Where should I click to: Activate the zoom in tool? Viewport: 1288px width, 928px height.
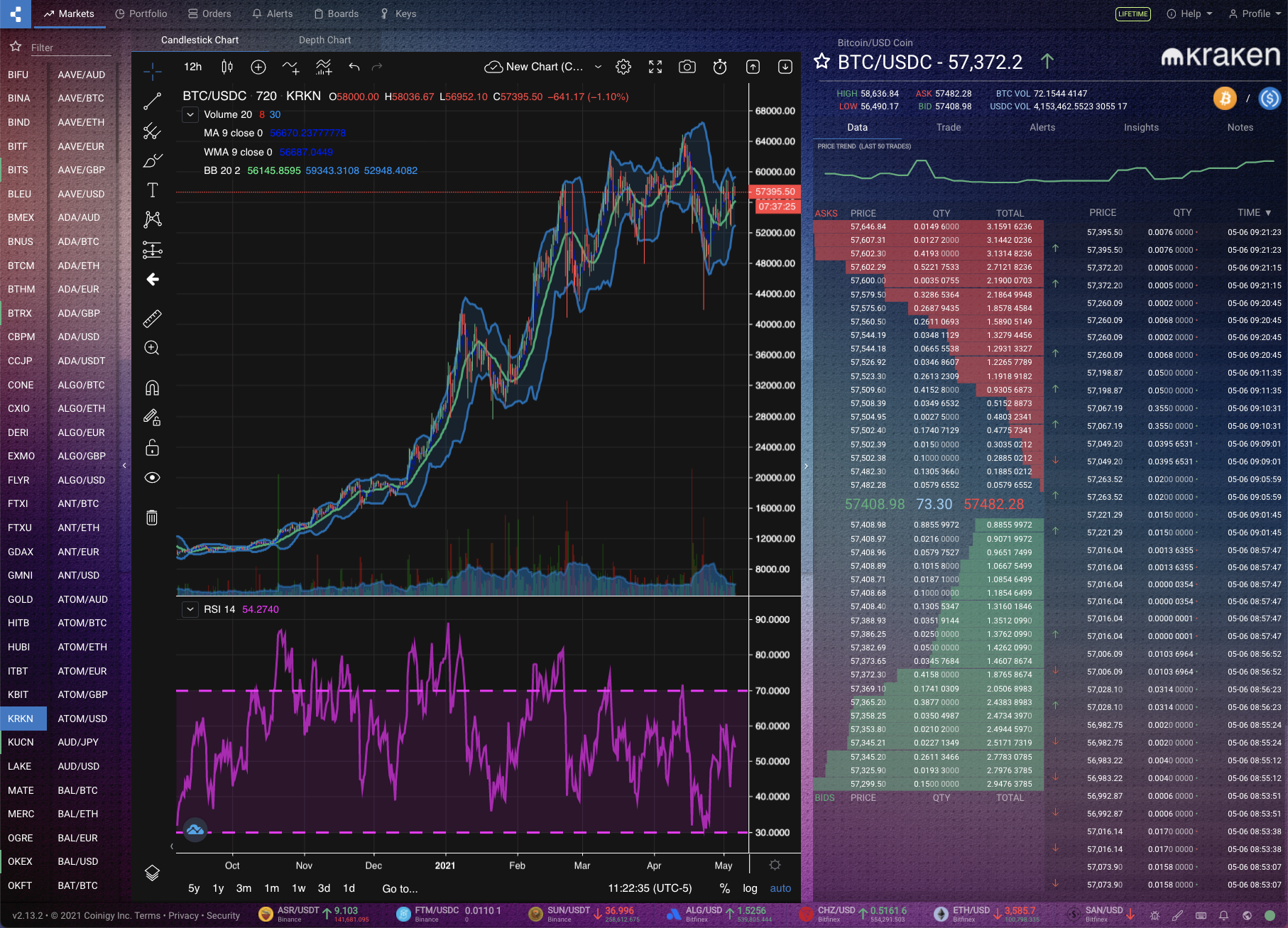[x=152, y=348]
